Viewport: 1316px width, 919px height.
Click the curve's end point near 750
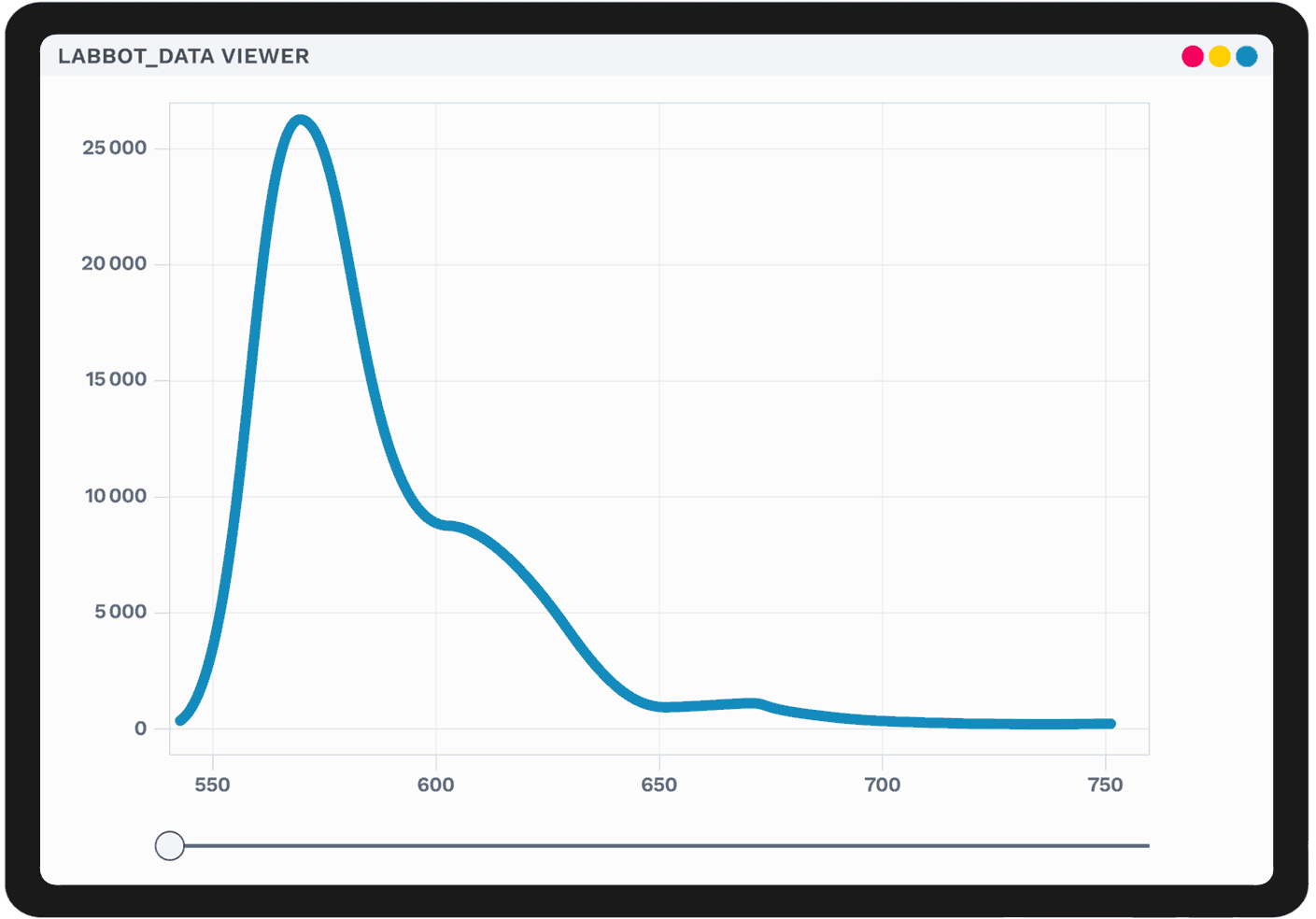1110,724
